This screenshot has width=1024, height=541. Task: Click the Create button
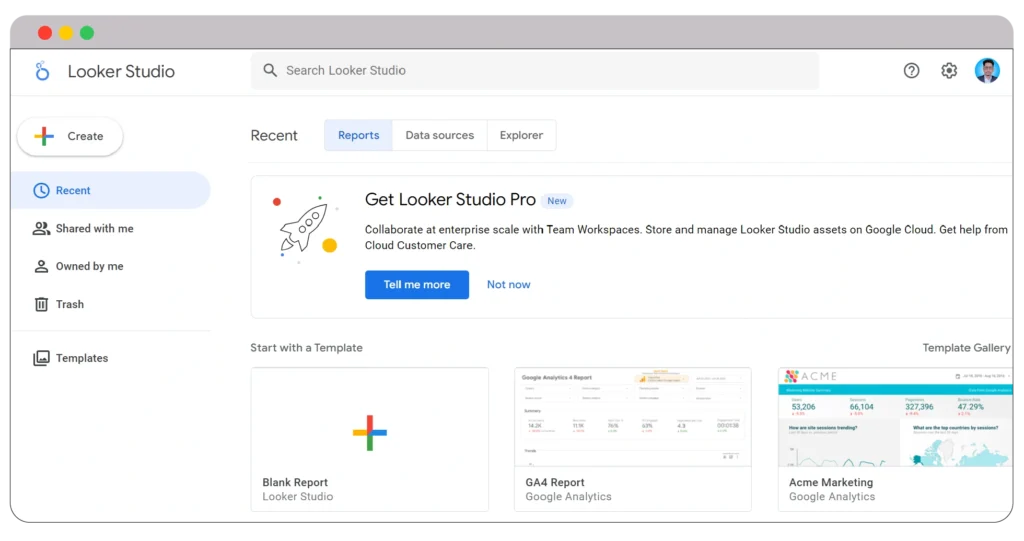pos(70,136)
